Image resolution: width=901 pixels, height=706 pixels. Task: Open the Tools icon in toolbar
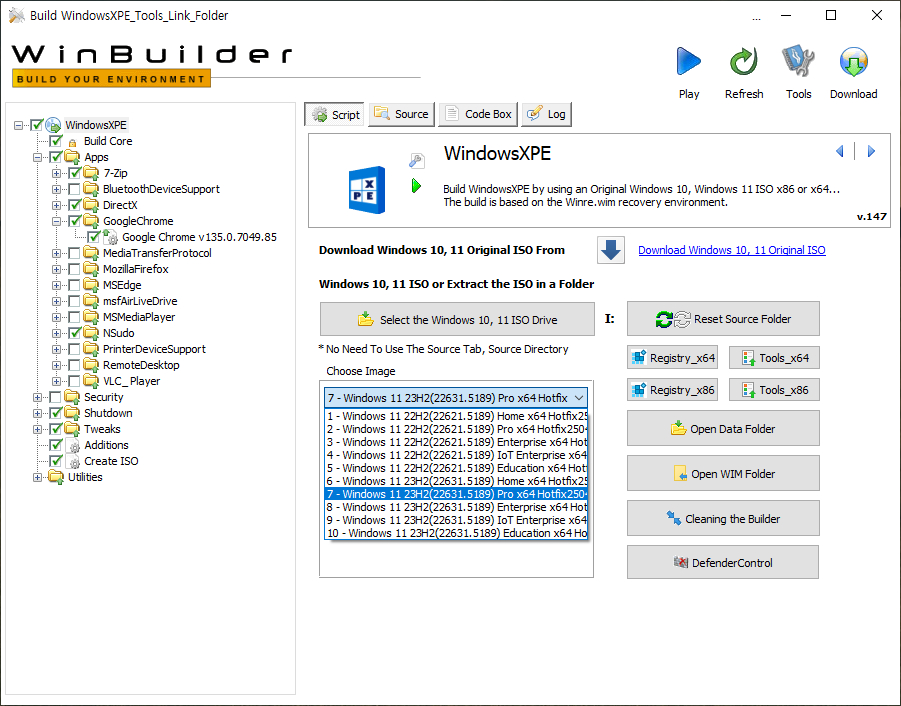(798, 61)
